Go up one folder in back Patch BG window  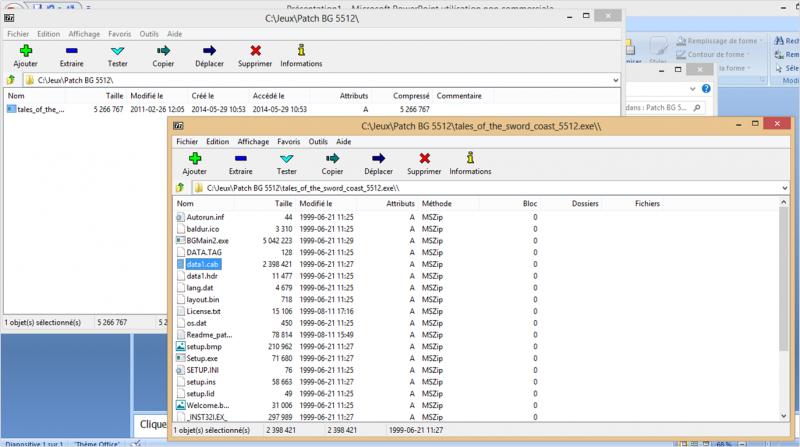click(11, 80)
